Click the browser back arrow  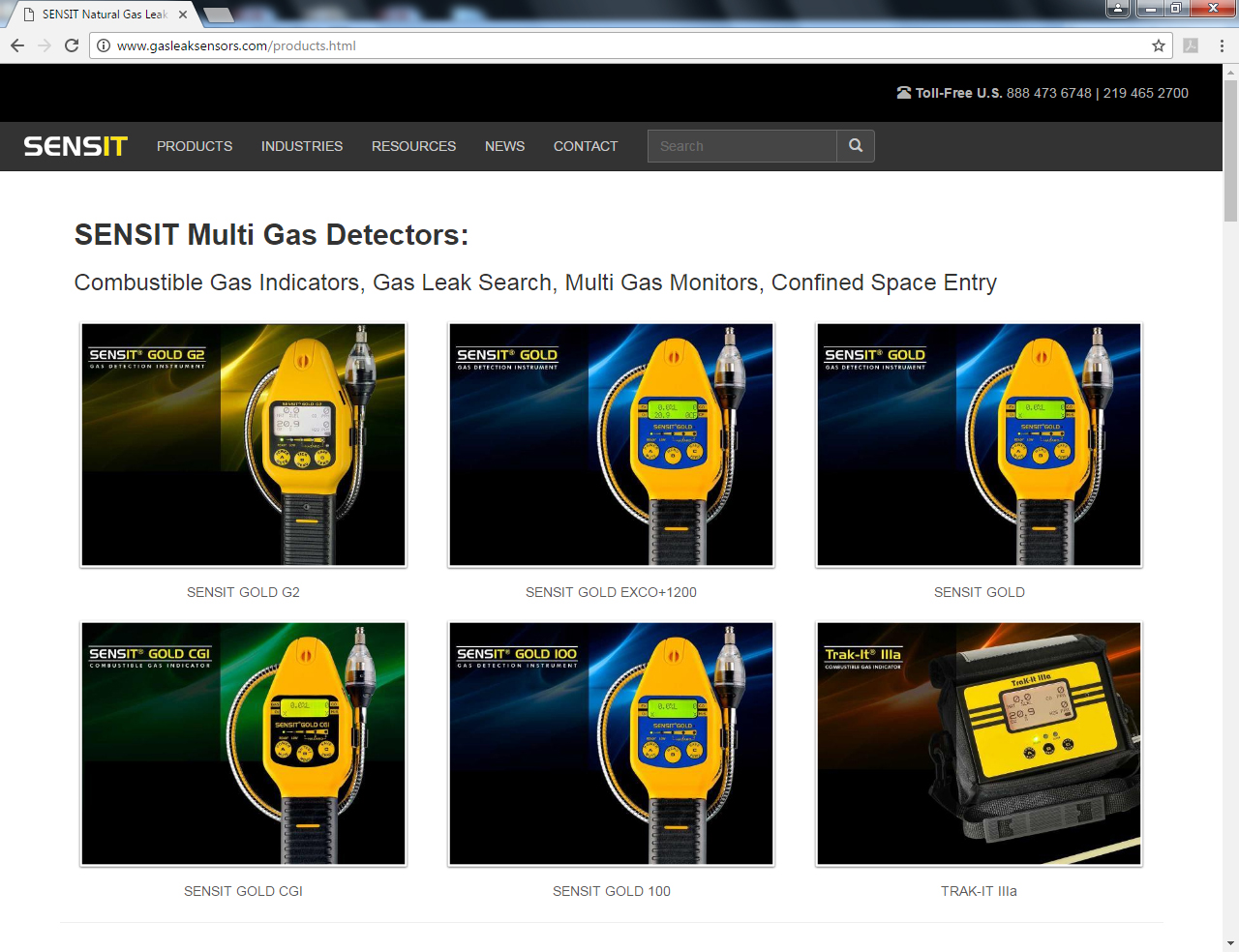[17, 45]
